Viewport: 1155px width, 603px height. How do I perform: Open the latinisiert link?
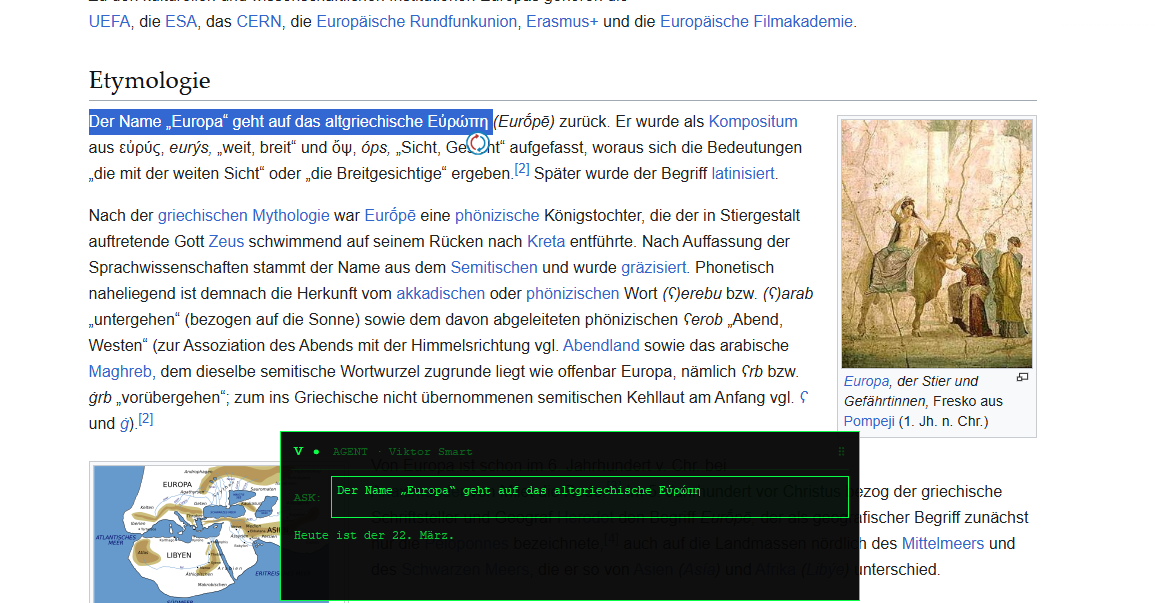point(742,174)
